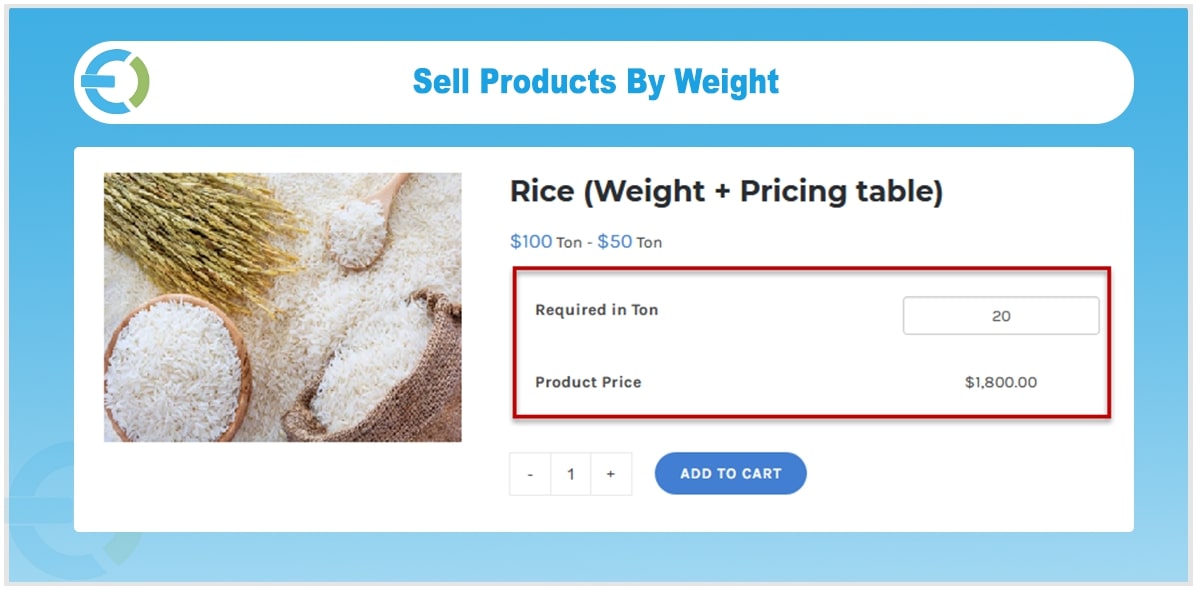Click the Required in Ton input showing 20
The height and width of the screenshot is (590, 1197).
tap(1000, 315)
